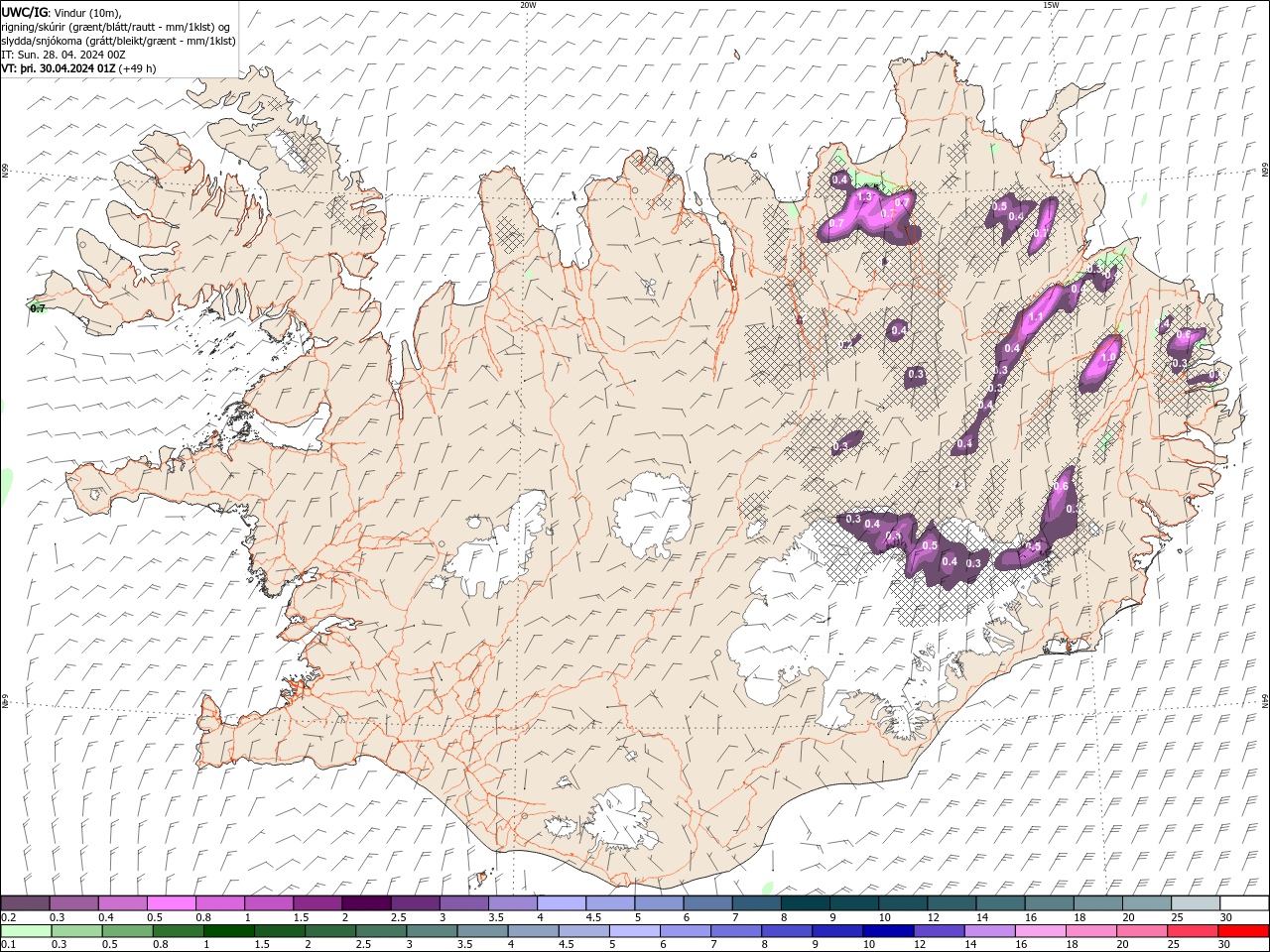
Task: Pick the light periwinkle swatch labeled 4 in top row
Action: coord(562,903)
